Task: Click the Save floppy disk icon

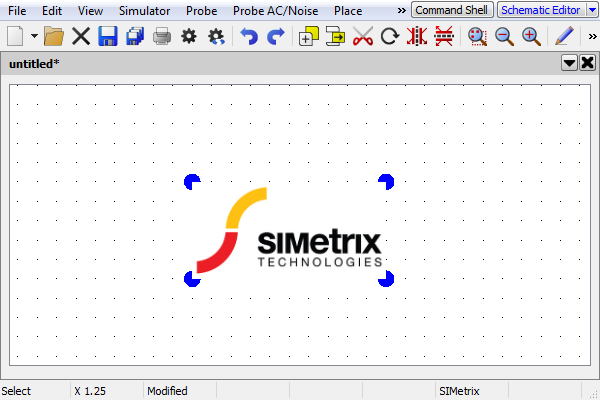Action: 108,37
